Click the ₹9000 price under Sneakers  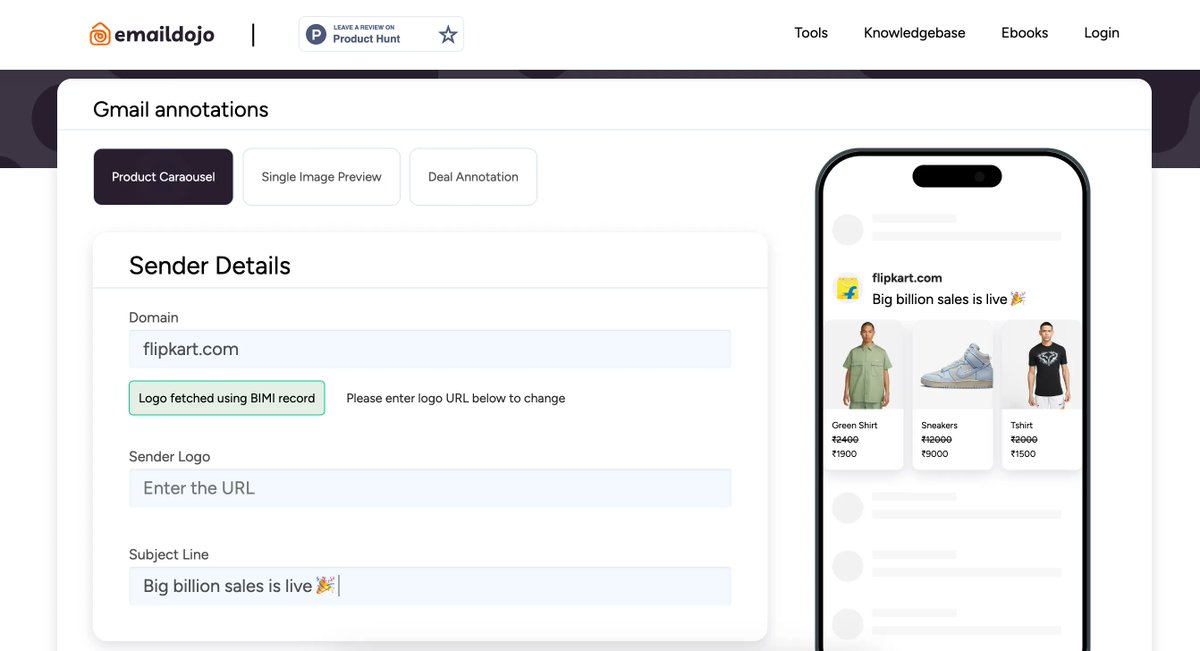[935, 454]
